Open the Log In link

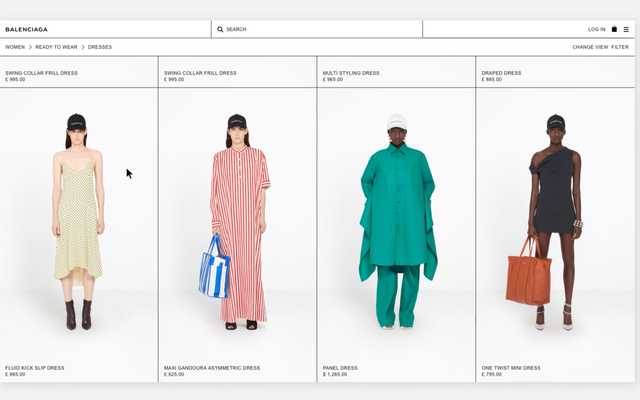596,29
